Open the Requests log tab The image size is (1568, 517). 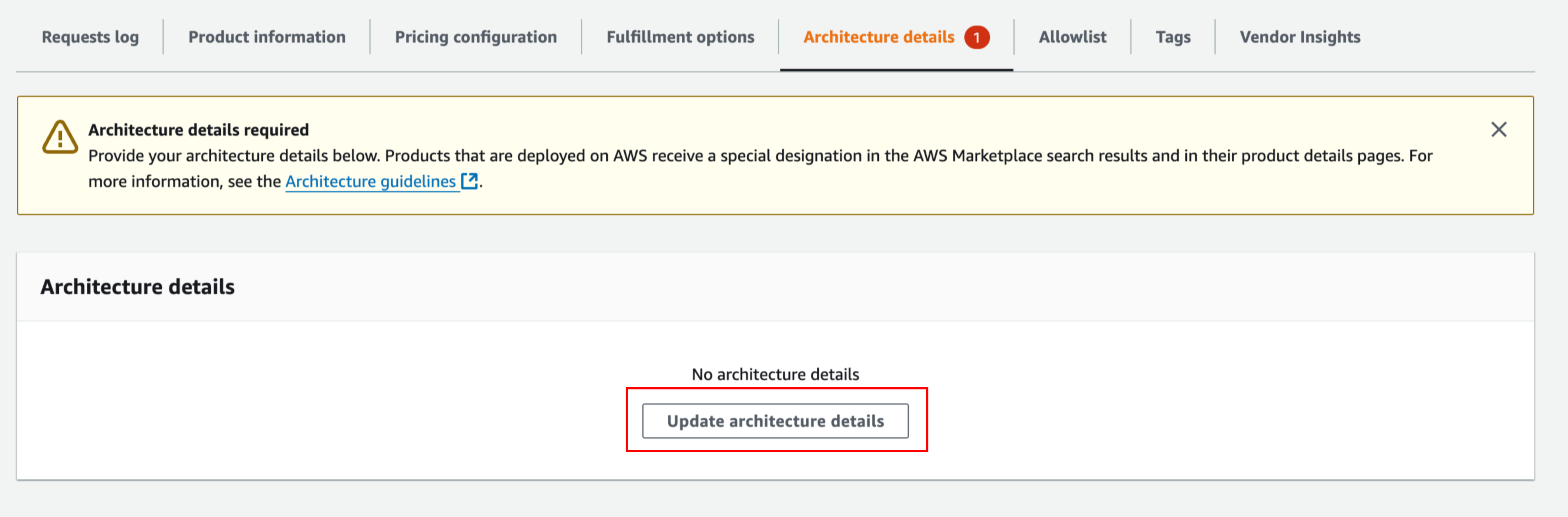90,37
